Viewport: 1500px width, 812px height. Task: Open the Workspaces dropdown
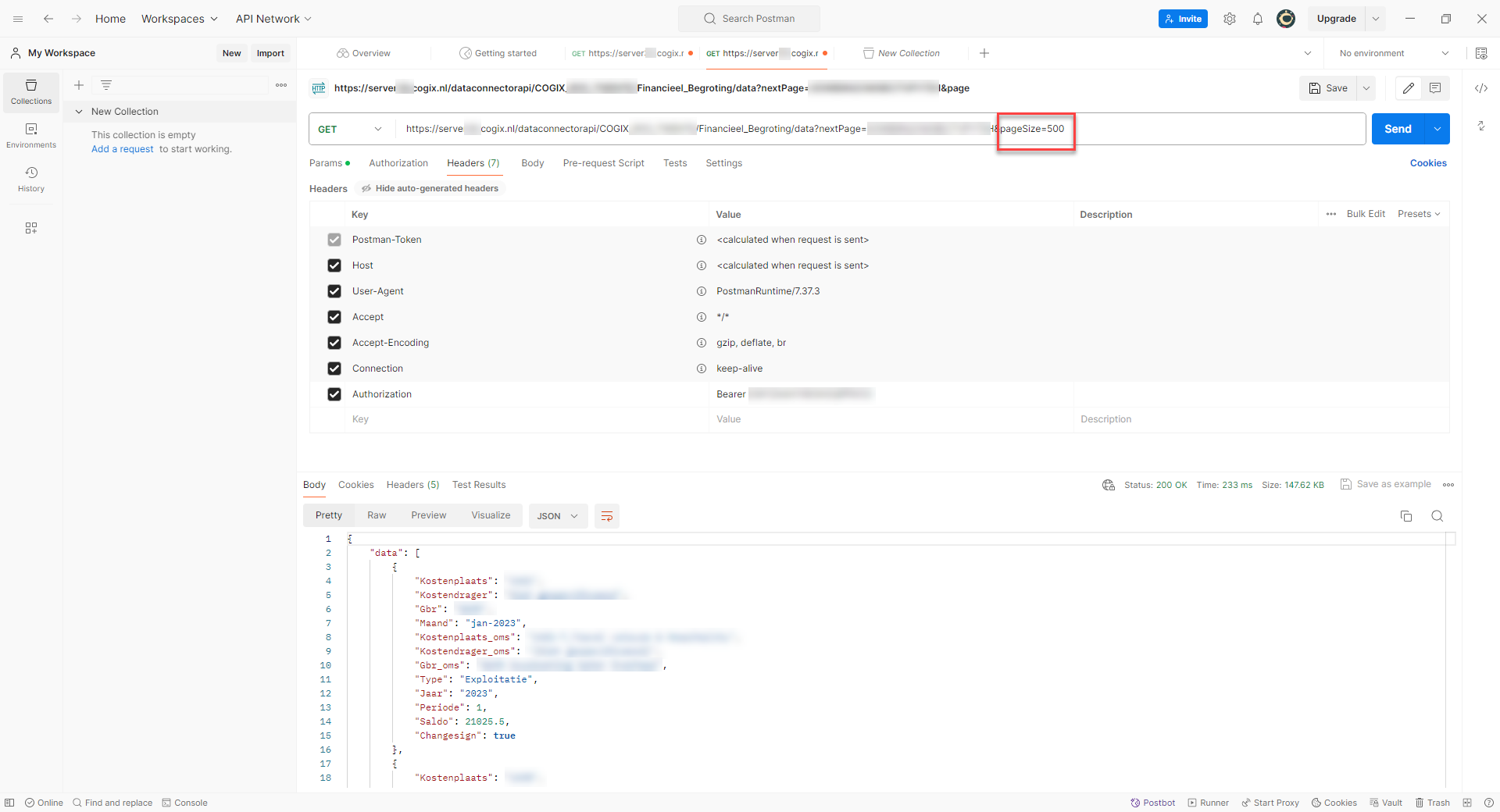click(179, 19)
